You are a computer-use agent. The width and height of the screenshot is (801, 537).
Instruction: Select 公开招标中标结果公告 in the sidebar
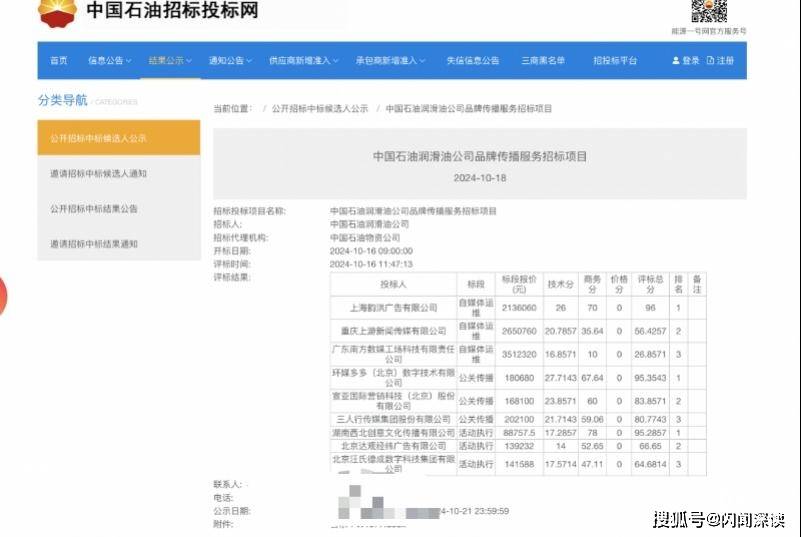119,208
